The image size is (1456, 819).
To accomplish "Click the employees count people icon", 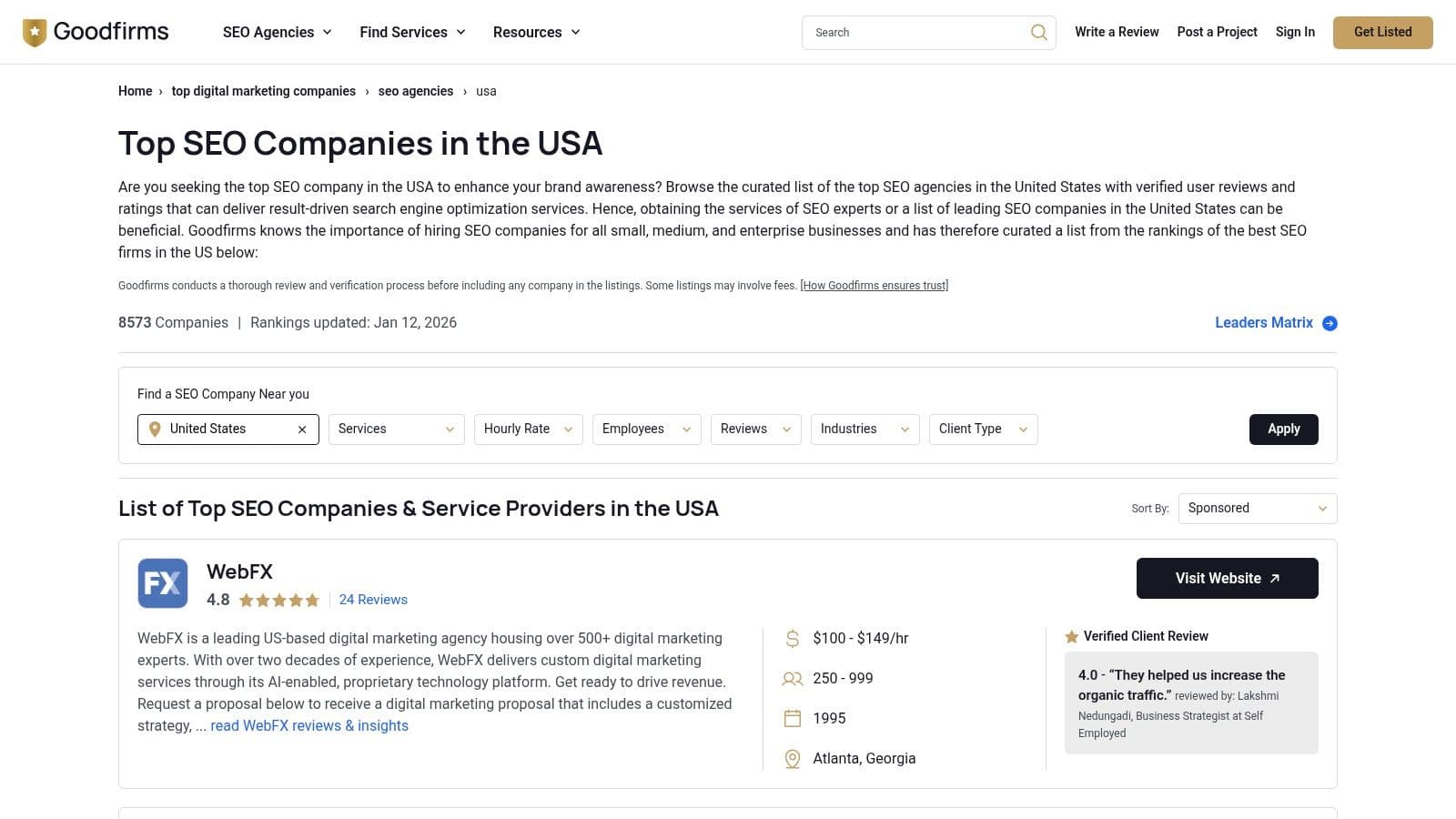I will pos(793,679).
